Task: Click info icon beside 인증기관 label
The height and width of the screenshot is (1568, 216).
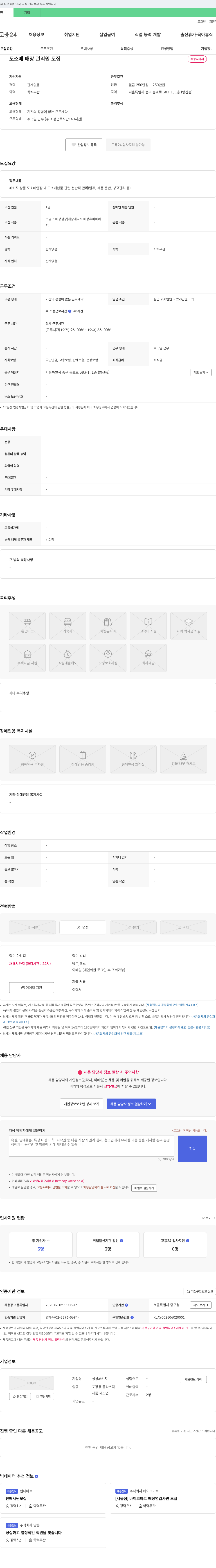Action: pos(126,1305)
